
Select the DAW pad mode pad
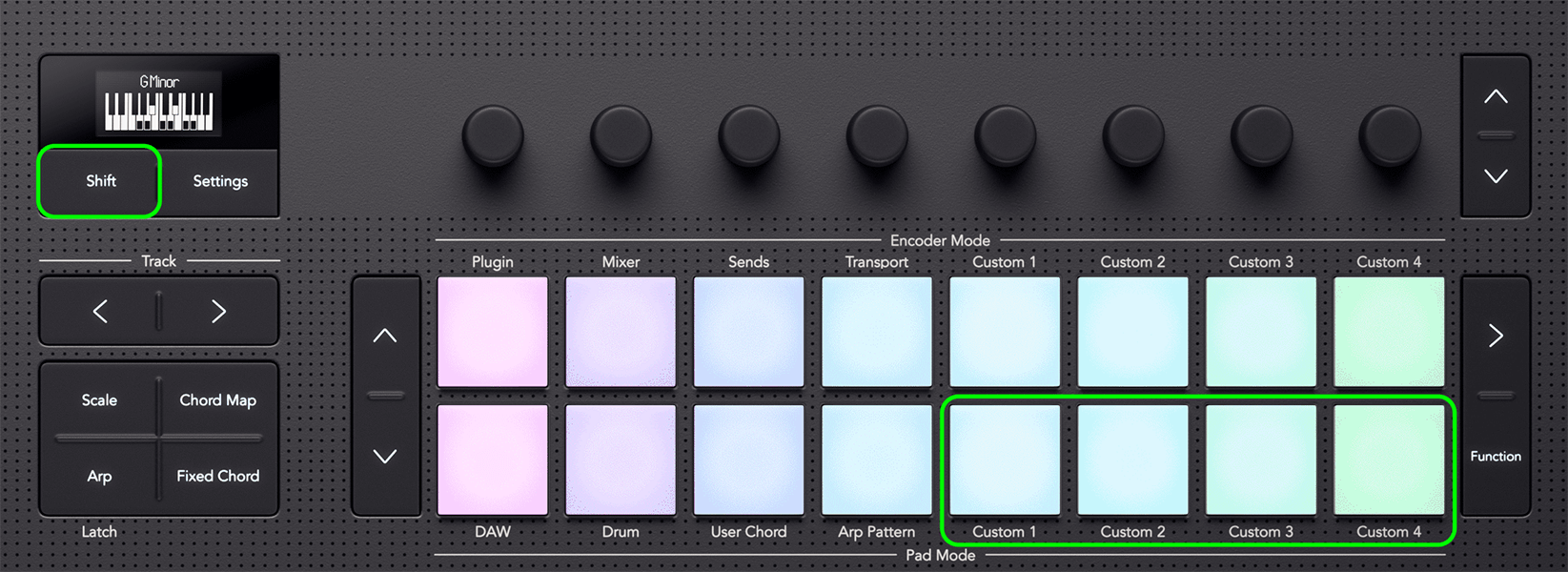point(493,460)
